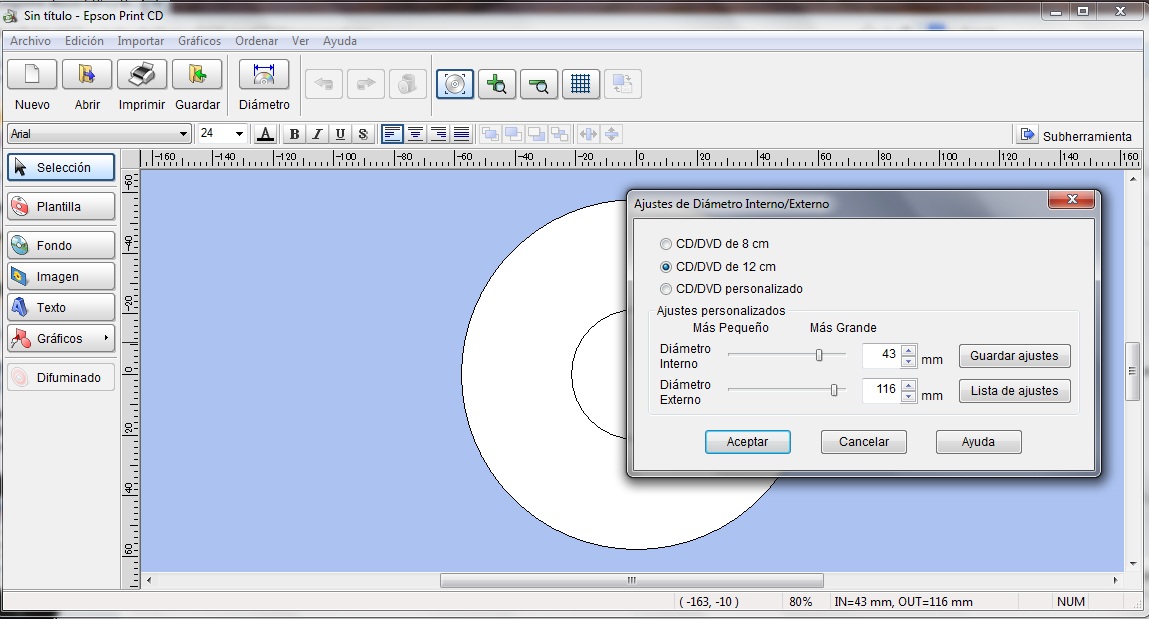This screenshot has width=1149, height=619.
Task: Align text to the left
Action: (392, 133)
